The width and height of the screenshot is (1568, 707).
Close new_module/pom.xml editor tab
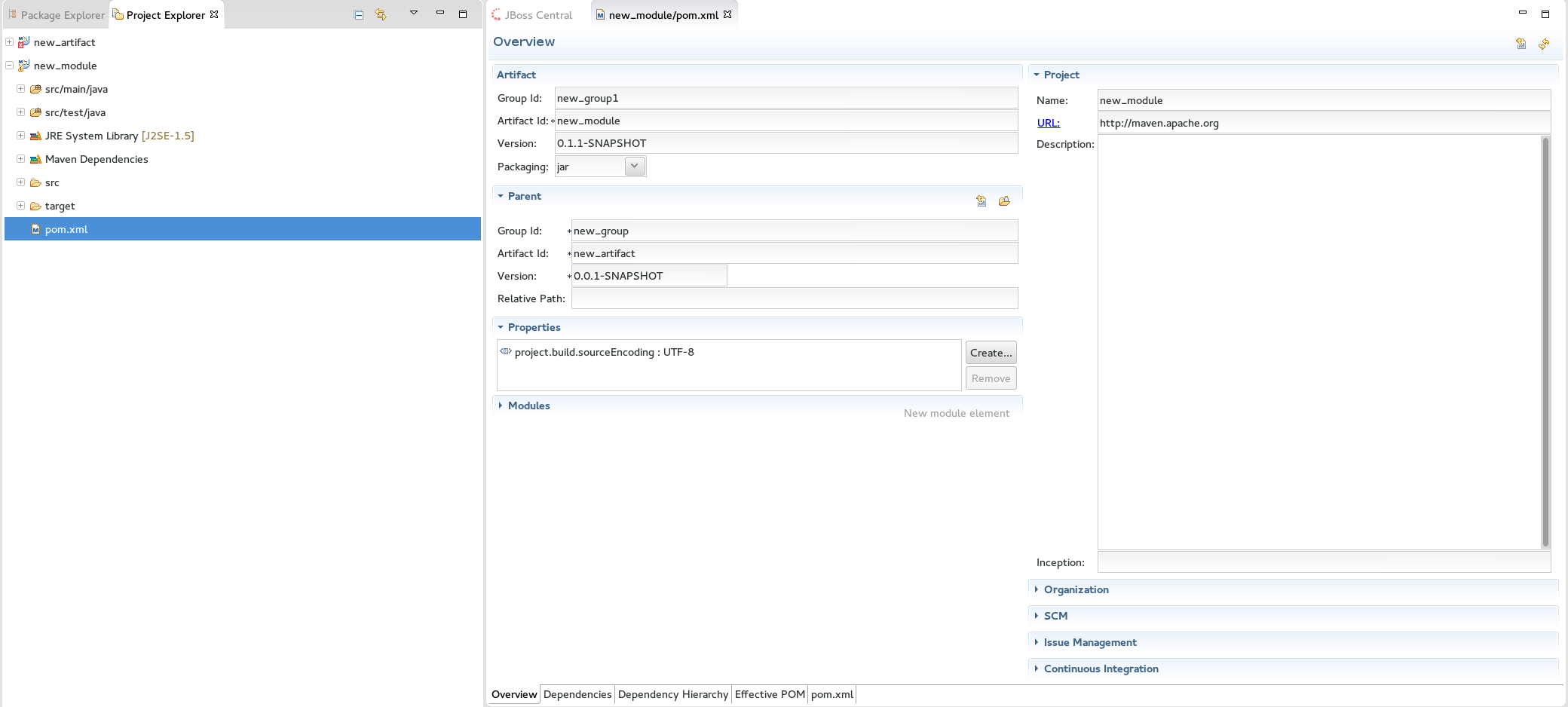(727, 14)
